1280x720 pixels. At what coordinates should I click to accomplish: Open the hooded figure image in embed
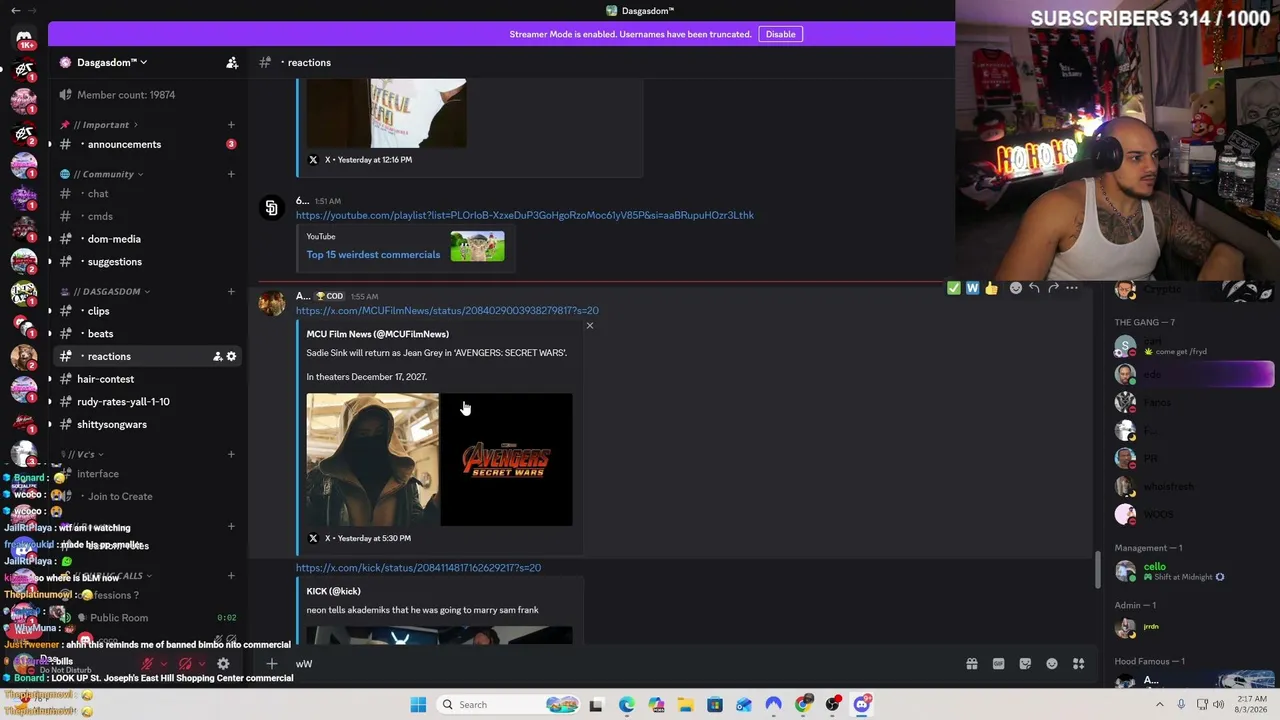(x=373, y=459)
